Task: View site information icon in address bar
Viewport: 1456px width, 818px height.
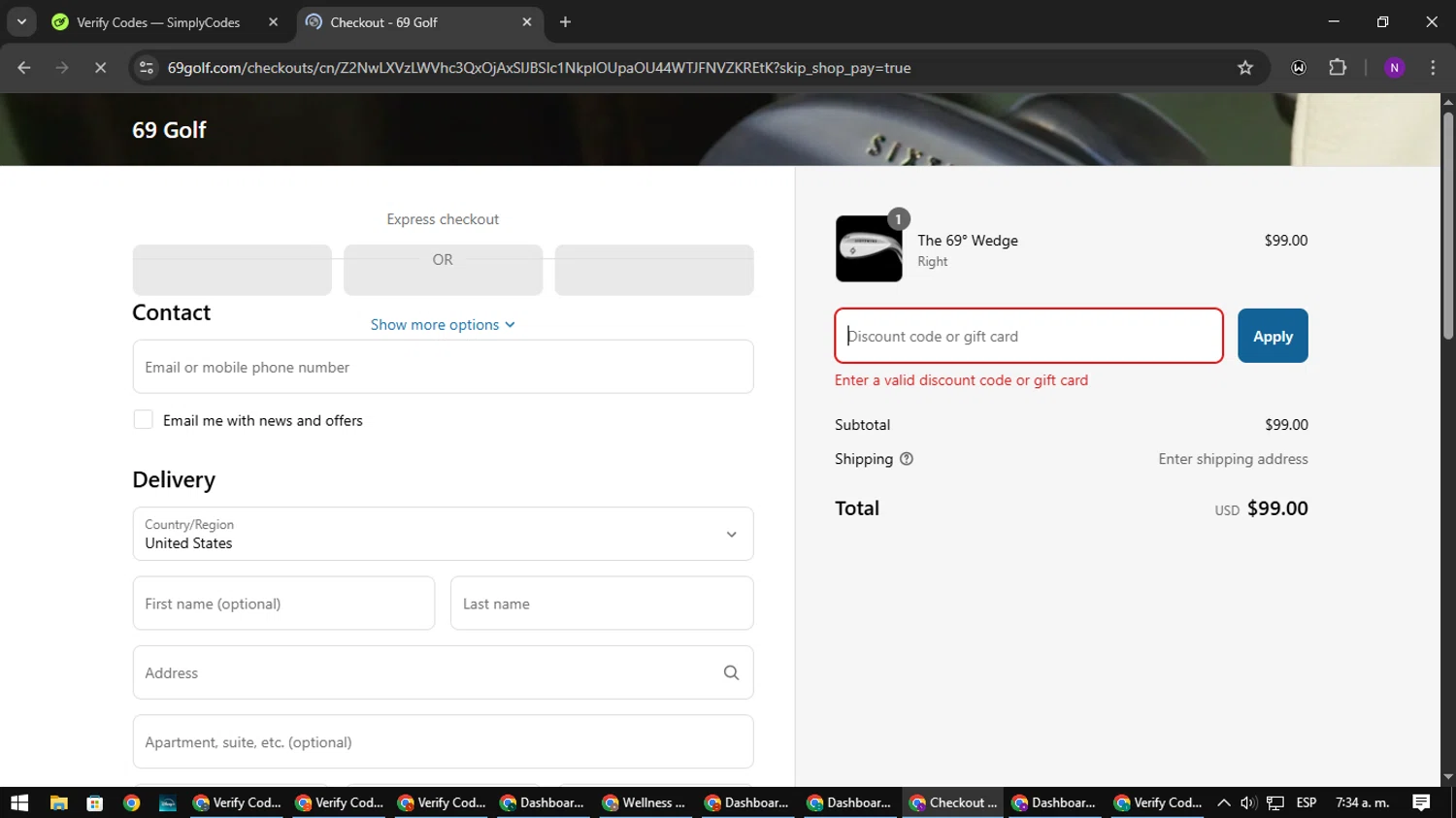Action: [147, 68]
